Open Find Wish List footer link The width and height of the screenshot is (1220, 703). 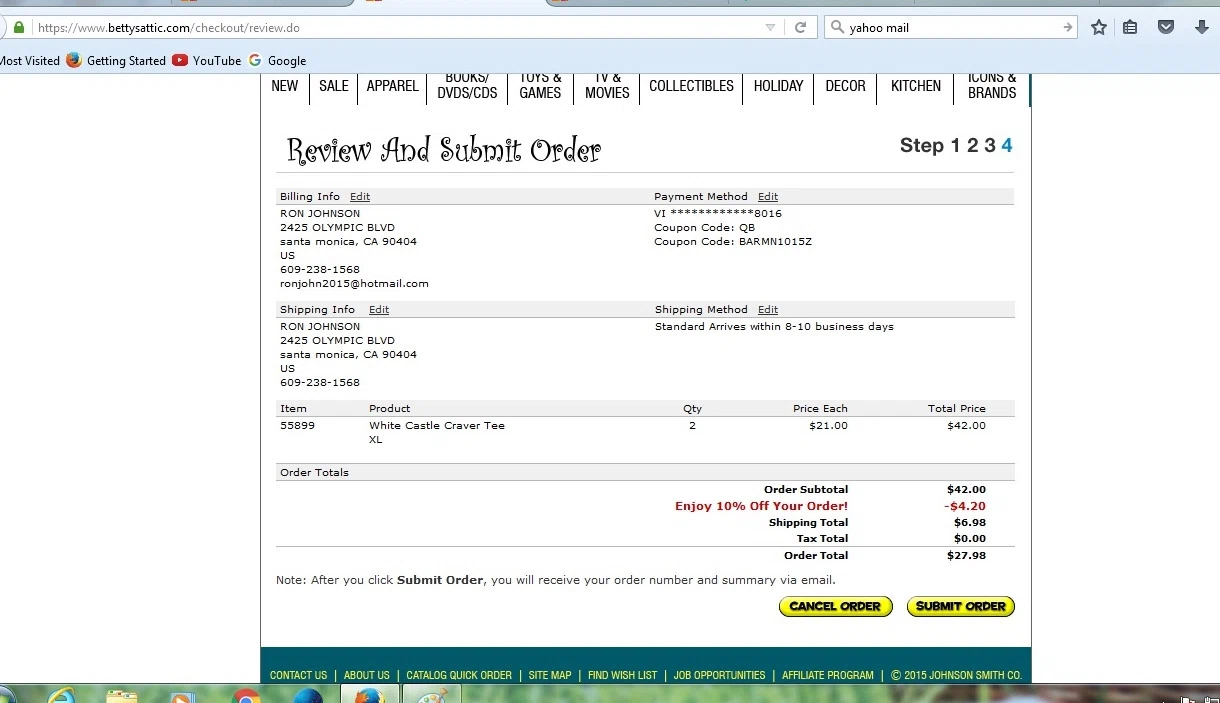pos(622,676)
